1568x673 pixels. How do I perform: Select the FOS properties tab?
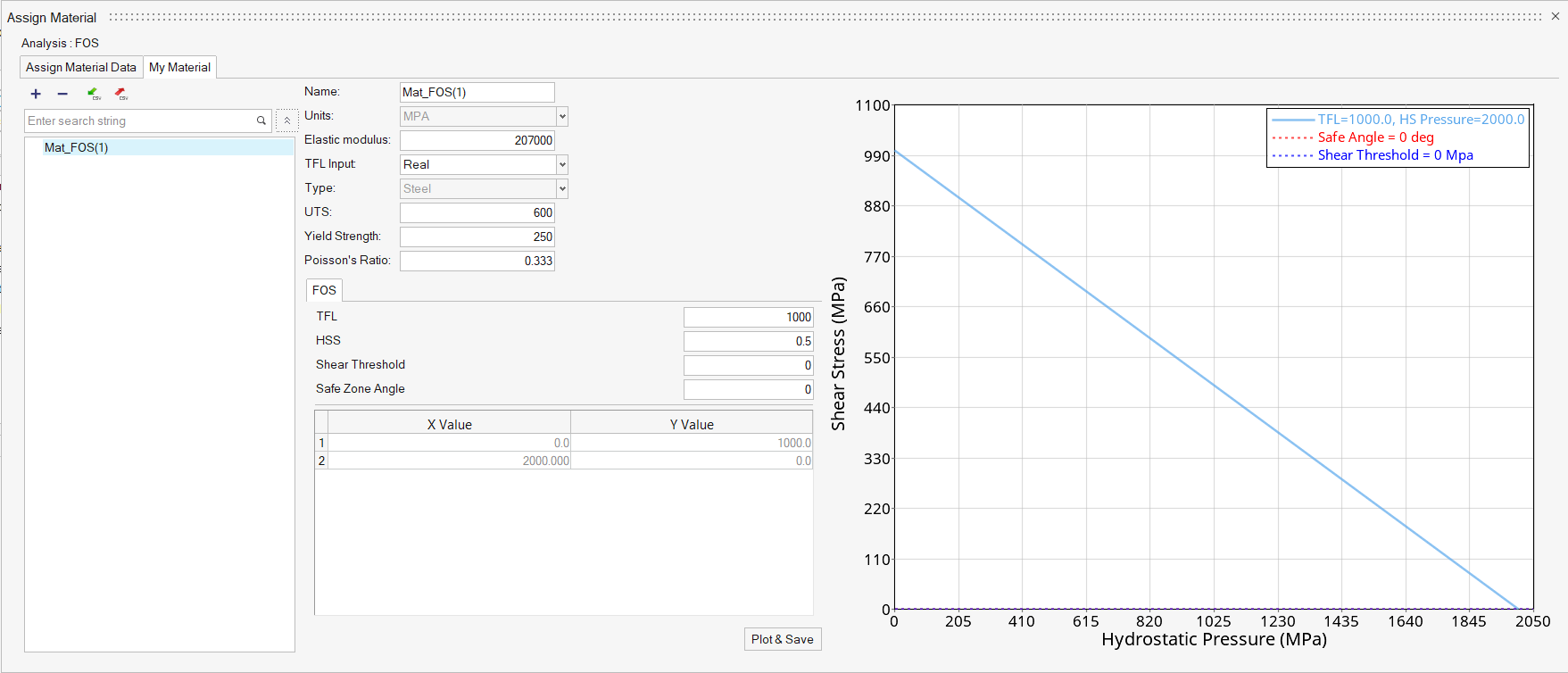pyautogui.click(x=324, y=290)
